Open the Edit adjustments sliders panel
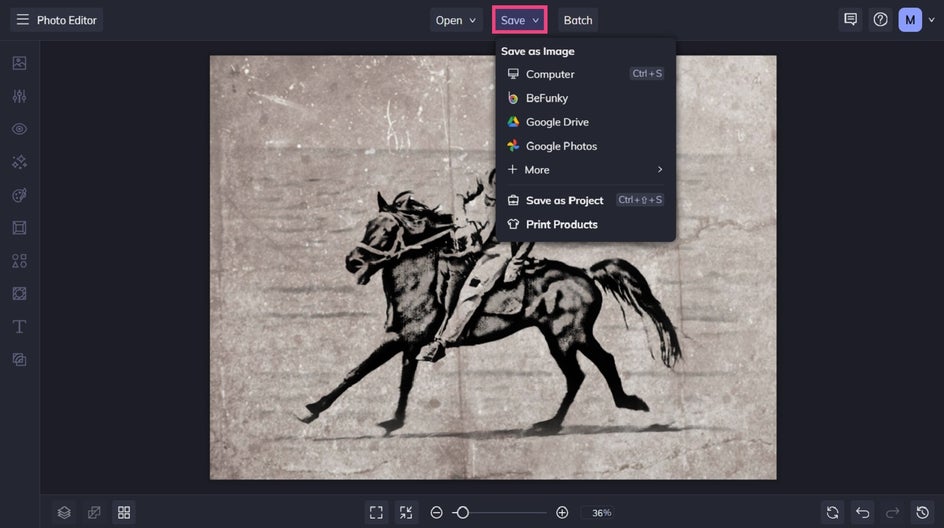Image resolution: width=944 pixels, height=528 pixels. tap(19, 96)
